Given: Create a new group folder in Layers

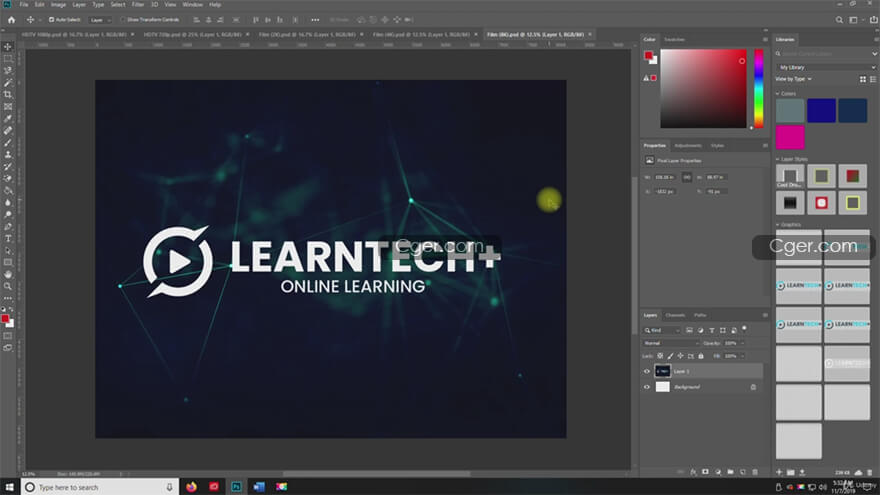Looking at the screenshot, I should [x=730, y=472].
